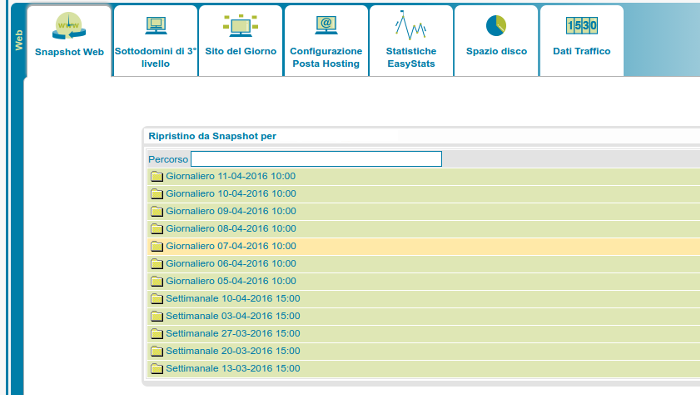Click folder icon of Settimanale 20-03-2016

(x=157, y=351)
